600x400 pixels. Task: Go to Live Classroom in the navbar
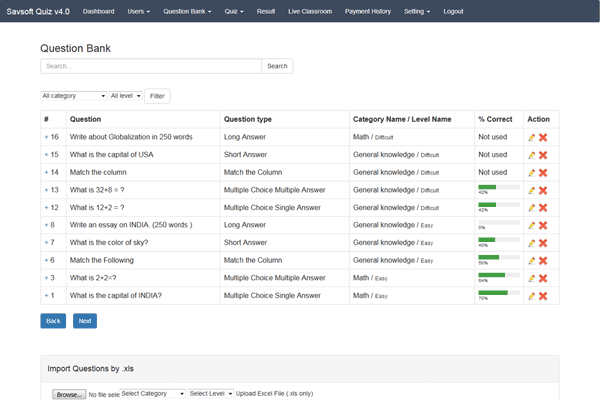310,11
